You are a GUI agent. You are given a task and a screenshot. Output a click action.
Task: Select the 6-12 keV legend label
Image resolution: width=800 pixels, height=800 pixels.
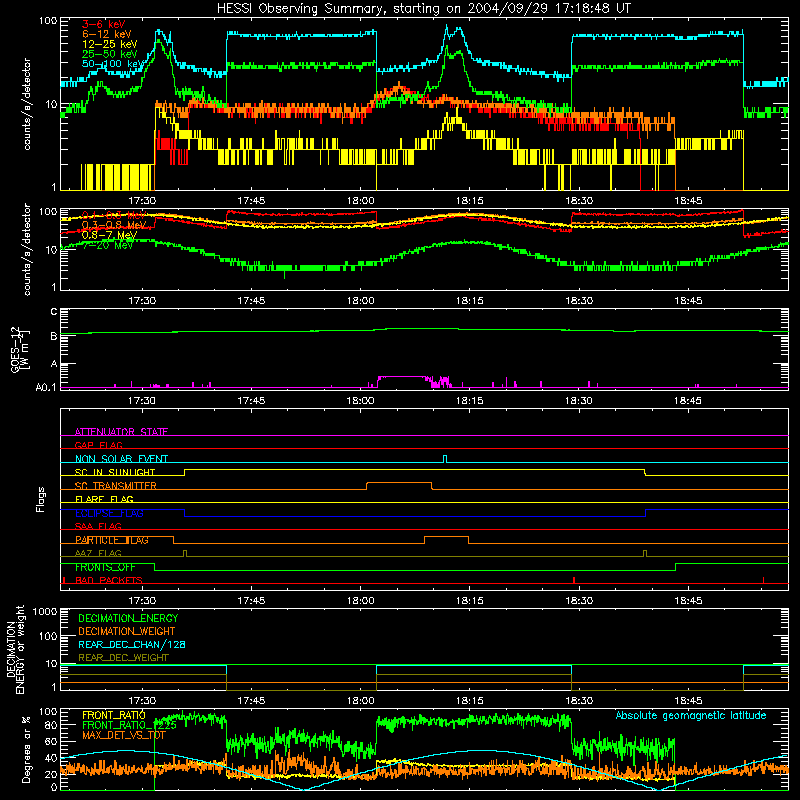point(107,34)
